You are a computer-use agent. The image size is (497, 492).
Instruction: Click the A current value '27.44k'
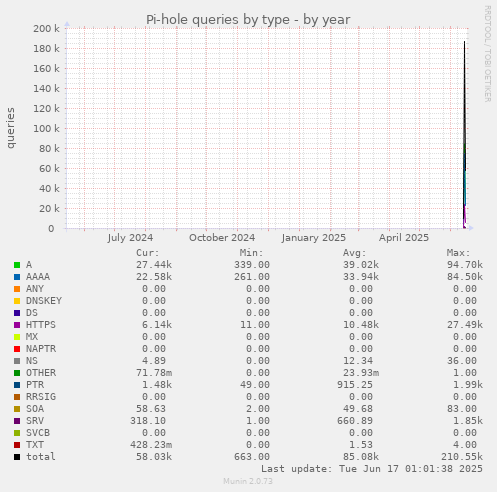click(x=154, y=265)
